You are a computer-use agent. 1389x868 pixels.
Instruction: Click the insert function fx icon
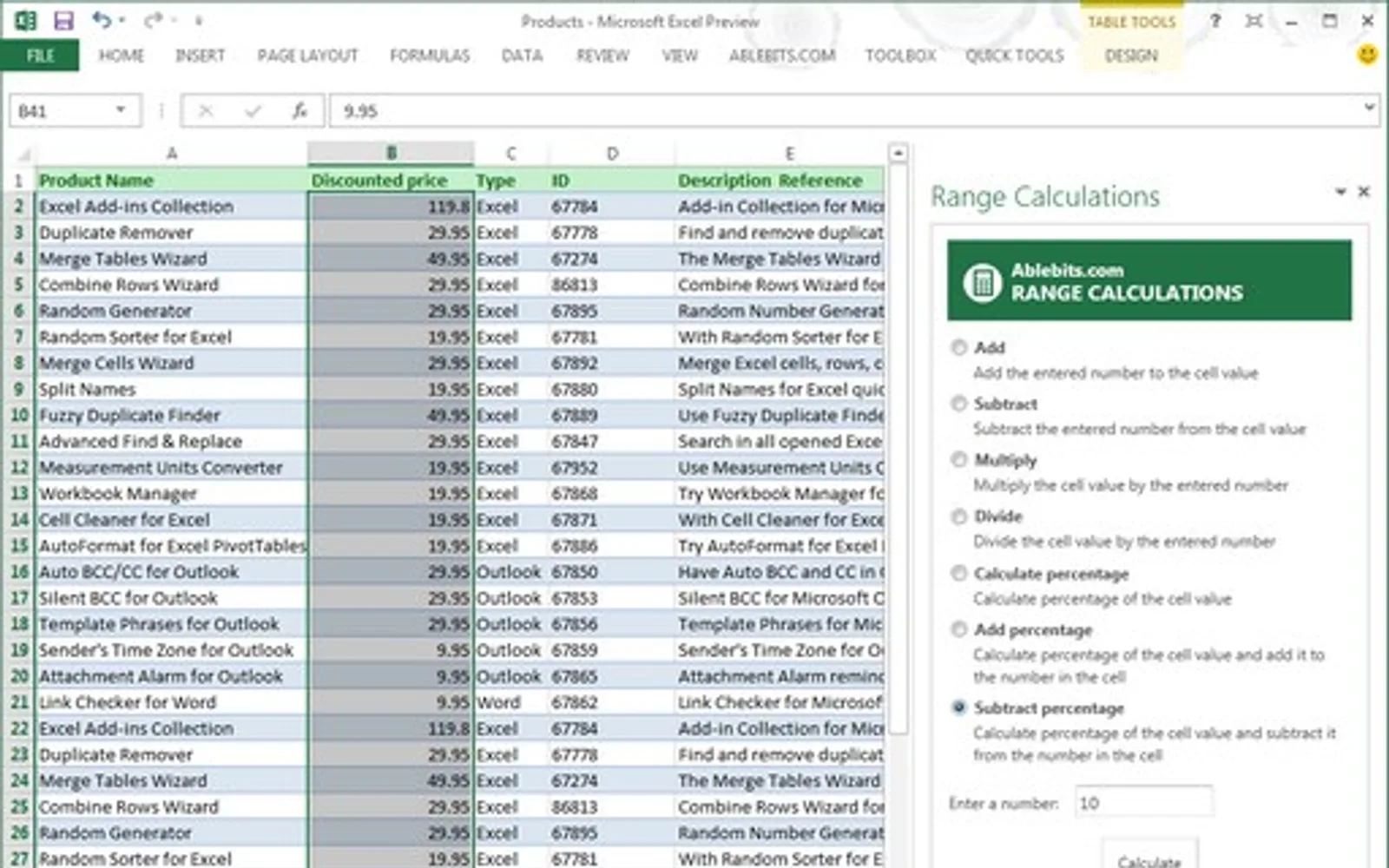[x=300, y=111]
